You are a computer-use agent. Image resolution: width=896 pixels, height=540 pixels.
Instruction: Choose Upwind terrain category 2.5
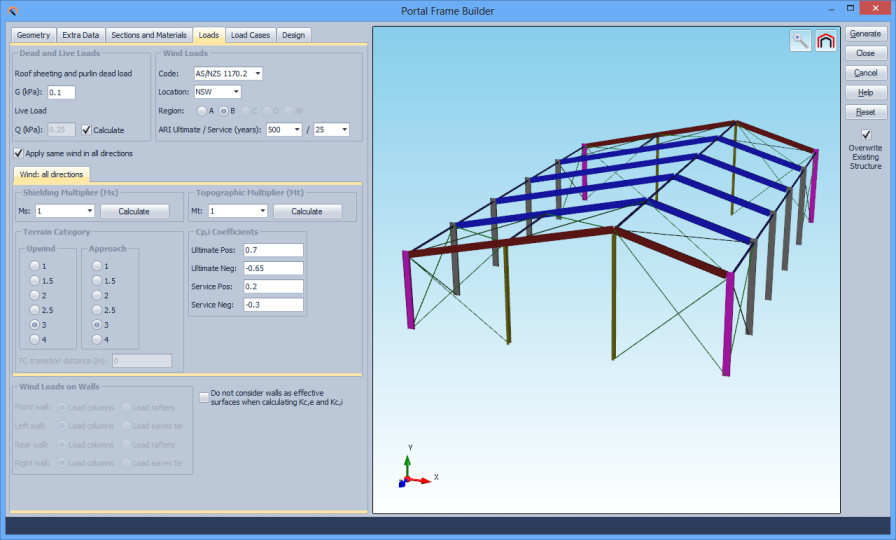36,311
